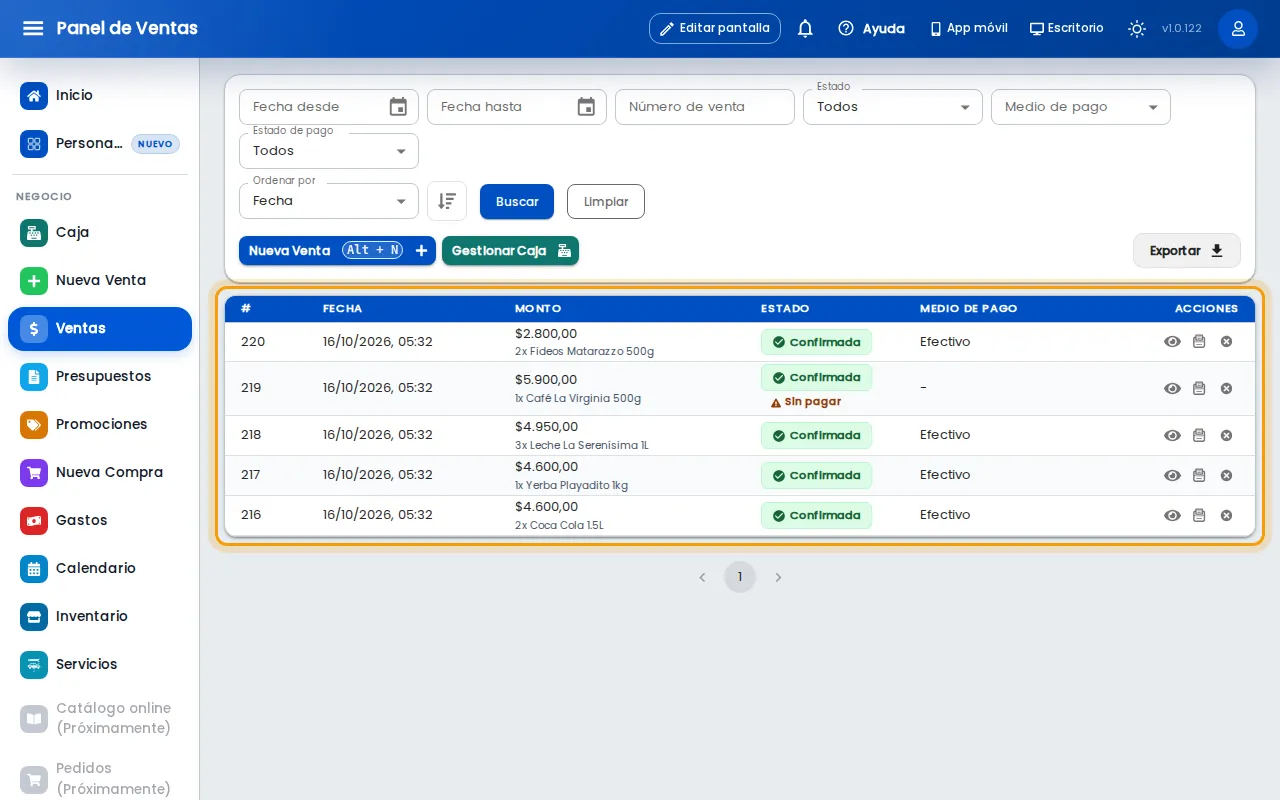This screenshot has width=1280, height=800.
Task: Open Gastos in the sidebar
Action: 100,521
